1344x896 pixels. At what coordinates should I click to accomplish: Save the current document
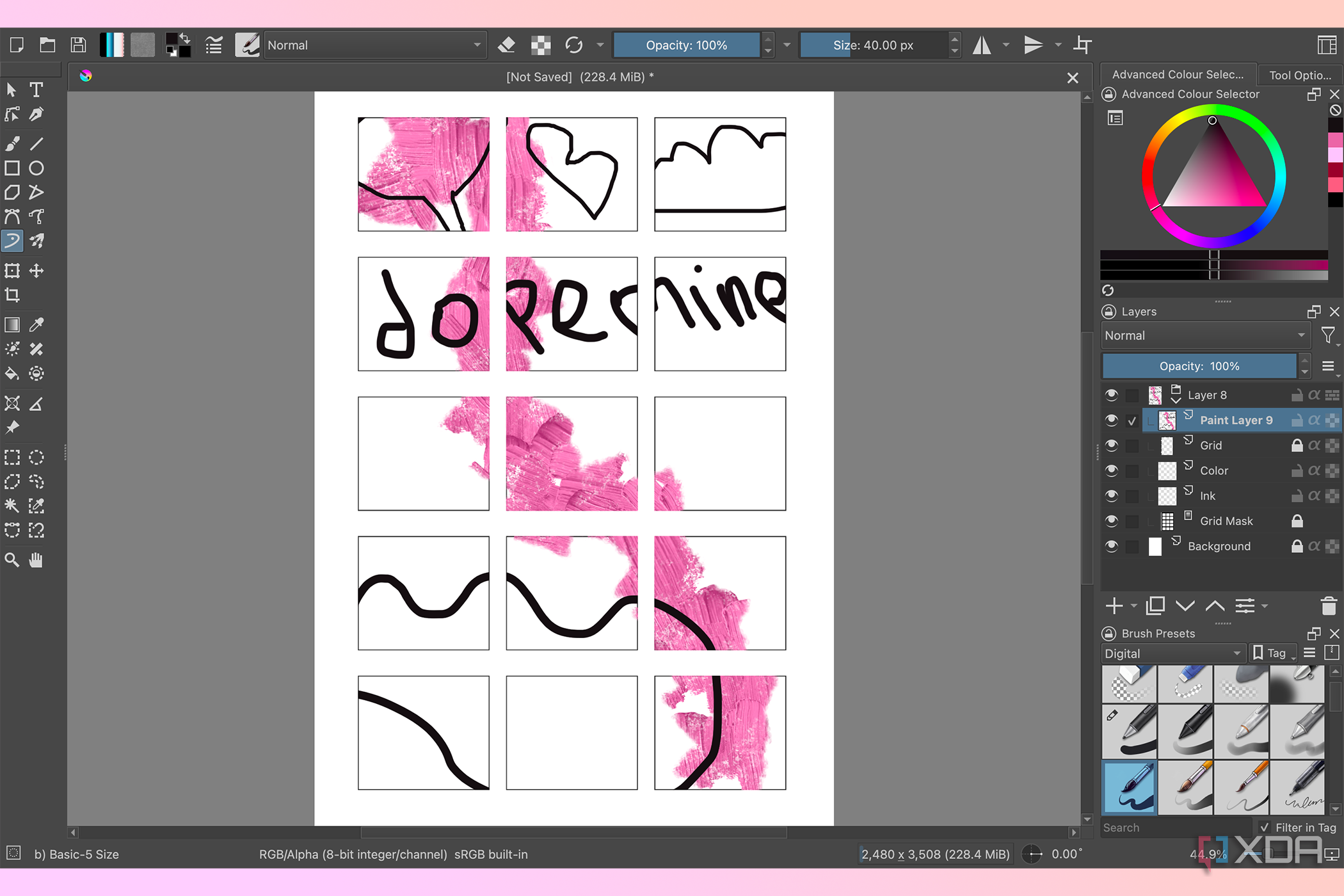tap(78, 45)
